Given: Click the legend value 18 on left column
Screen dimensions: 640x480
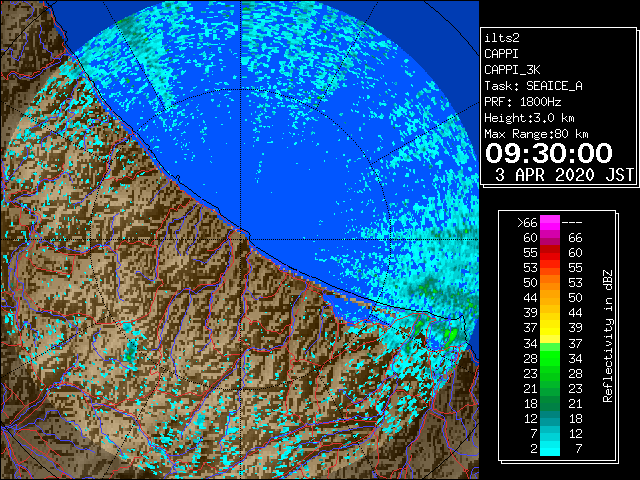Looking at the screenshot, I should [531, 404].
